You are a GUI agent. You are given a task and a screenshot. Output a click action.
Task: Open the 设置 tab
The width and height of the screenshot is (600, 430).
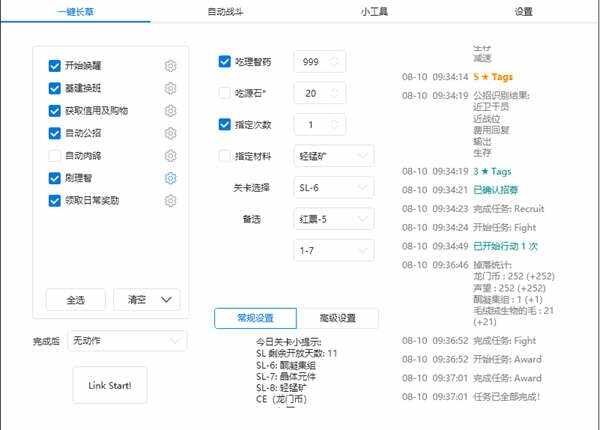coord(523,12)
